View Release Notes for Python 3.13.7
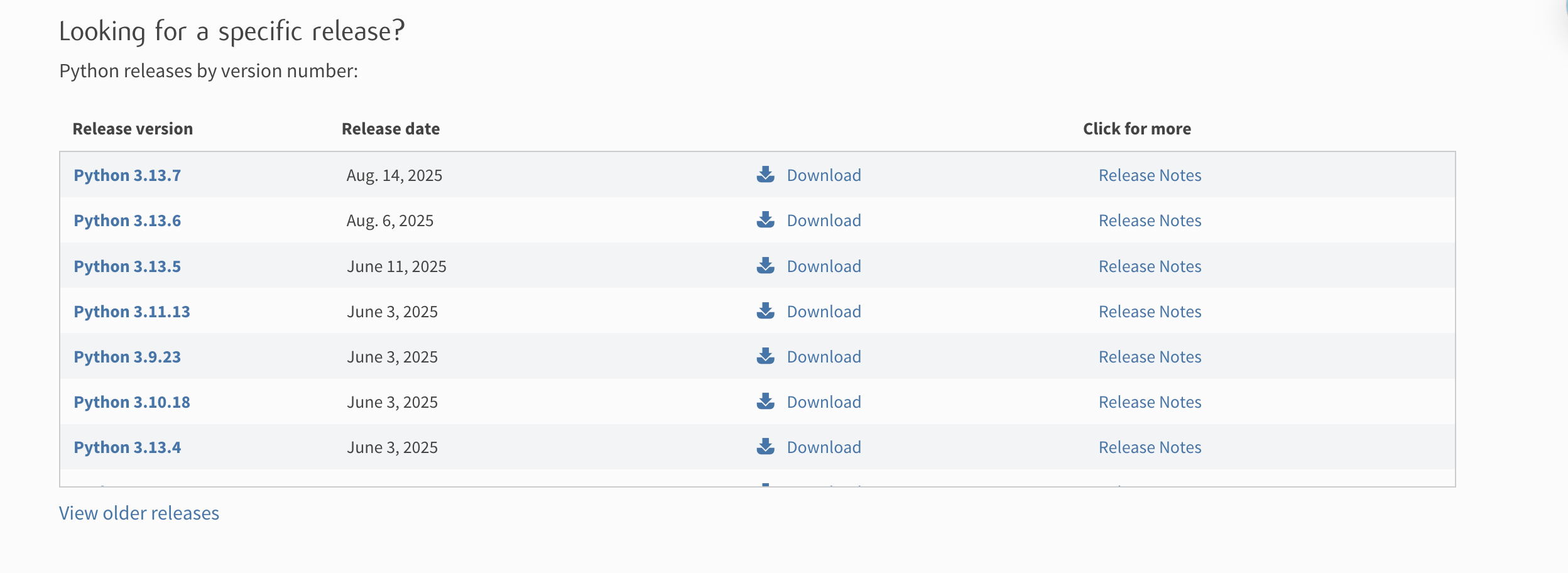This screenshot has height=573, width=1568. tap(1150, 175)
